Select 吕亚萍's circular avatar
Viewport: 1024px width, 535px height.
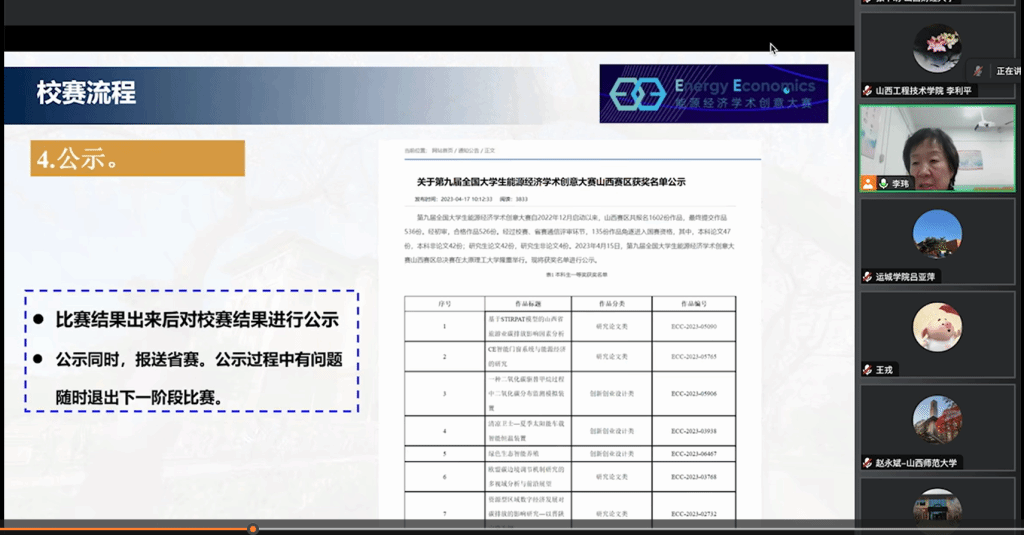(x=937, y=234)
